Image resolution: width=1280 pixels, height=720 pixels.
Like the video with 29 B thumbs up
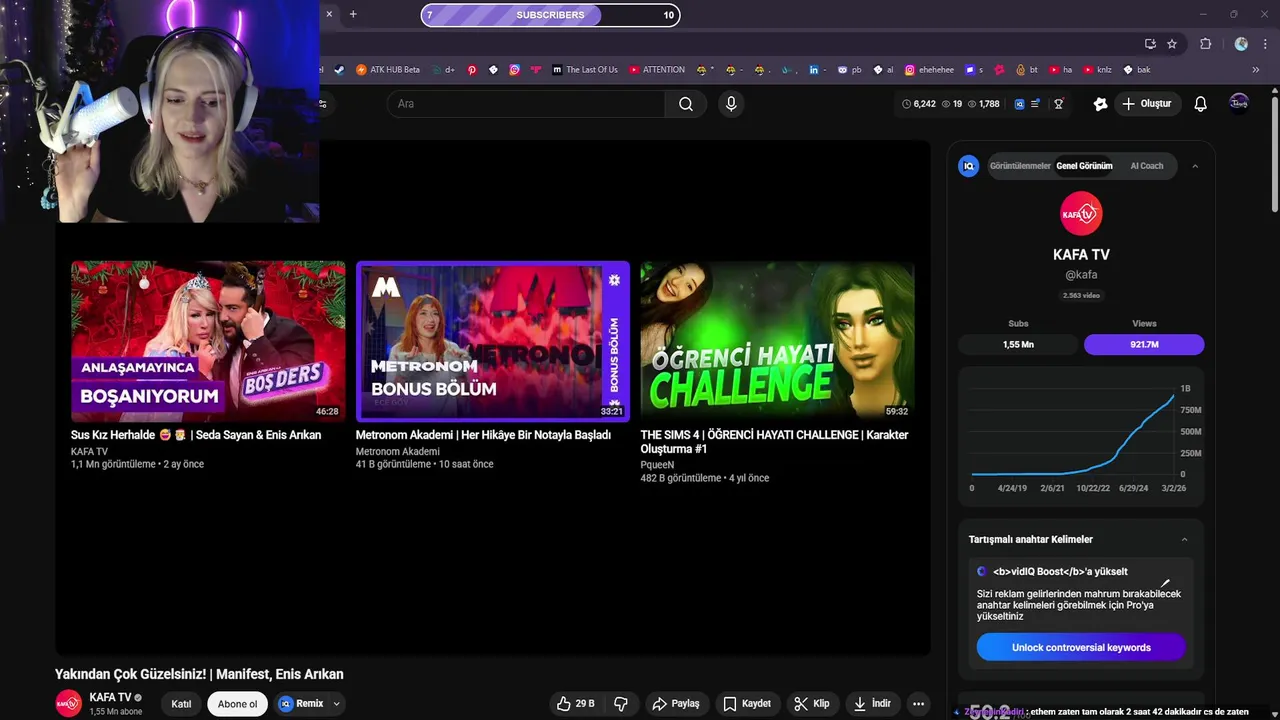pyautogui.click(x=575, y=703)
